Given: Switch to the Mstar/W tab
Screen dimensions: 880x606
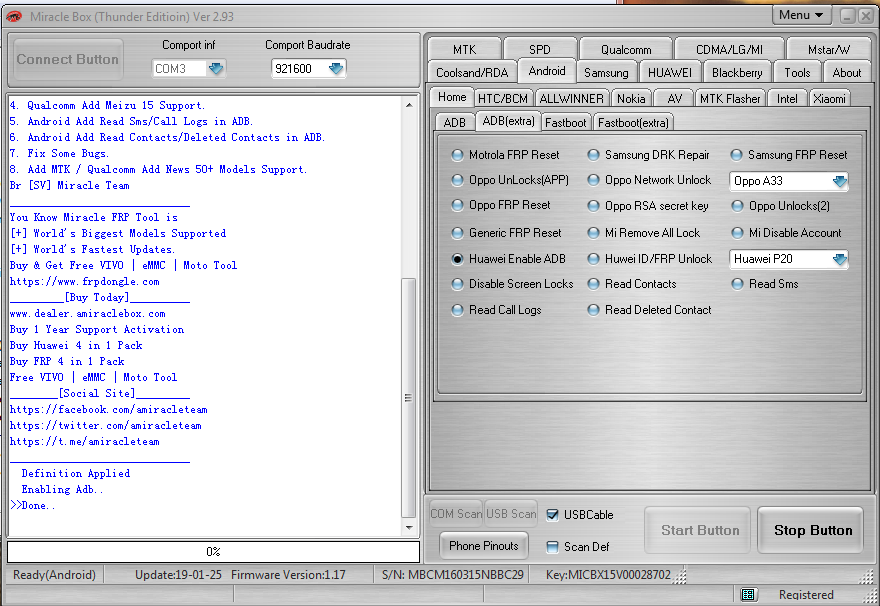Looking at the screenshot, I should tap(829, 49).
